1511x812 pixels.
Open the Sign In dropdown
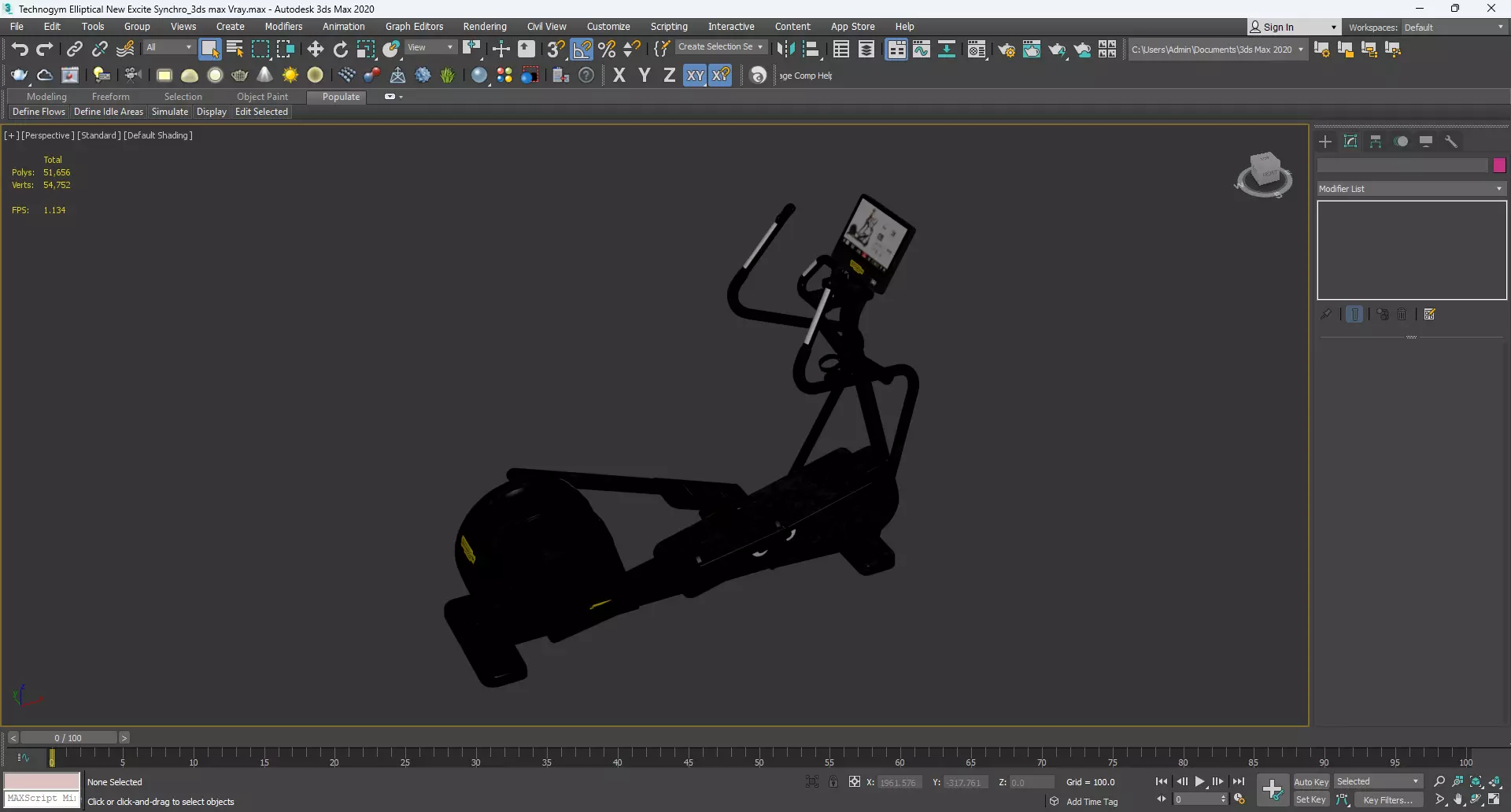pos(1293,27)
